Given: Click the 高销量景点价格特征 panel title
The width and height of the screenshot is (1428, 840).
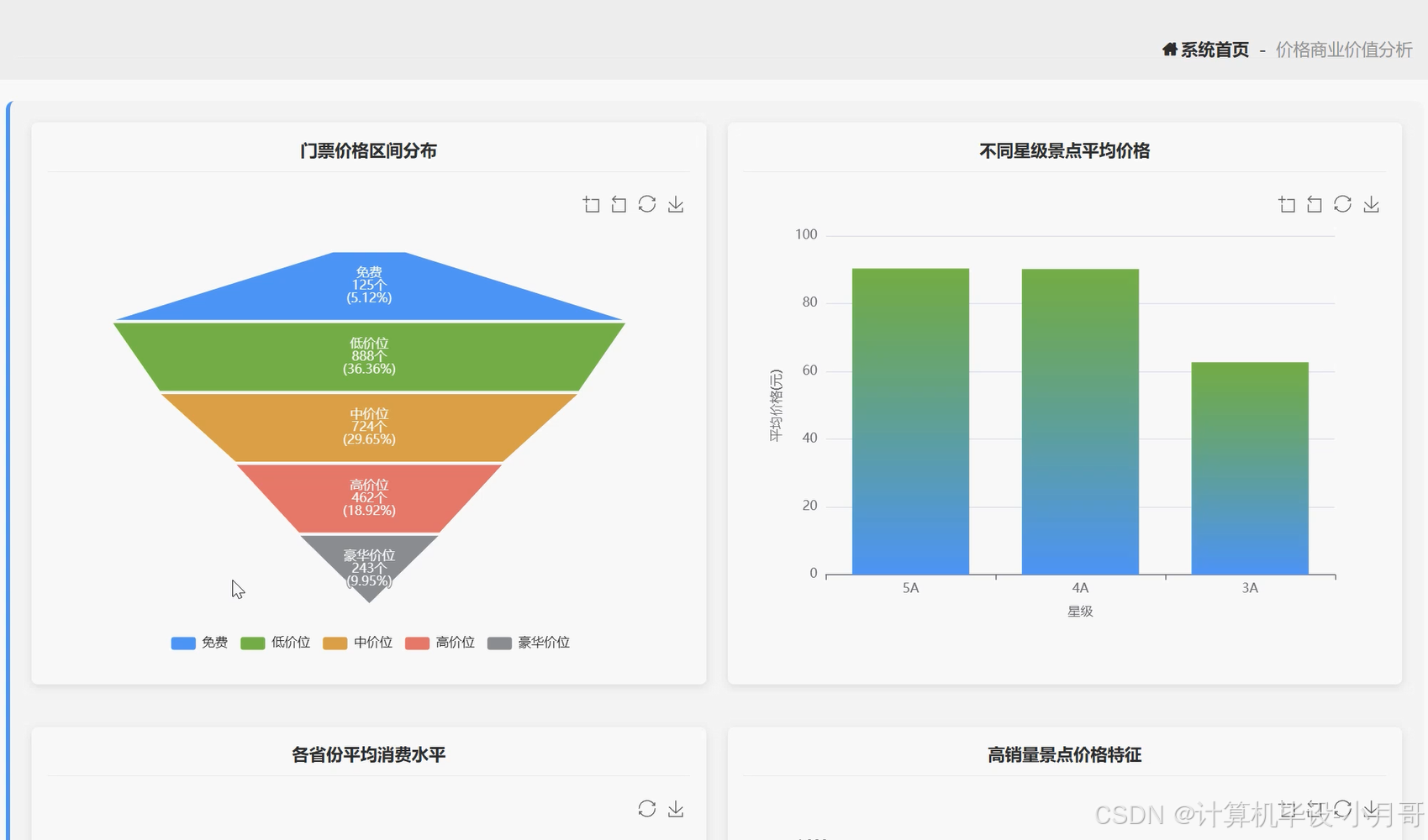Looking at the screenshot, I should pyautogui.click(x=1065, y=754).
